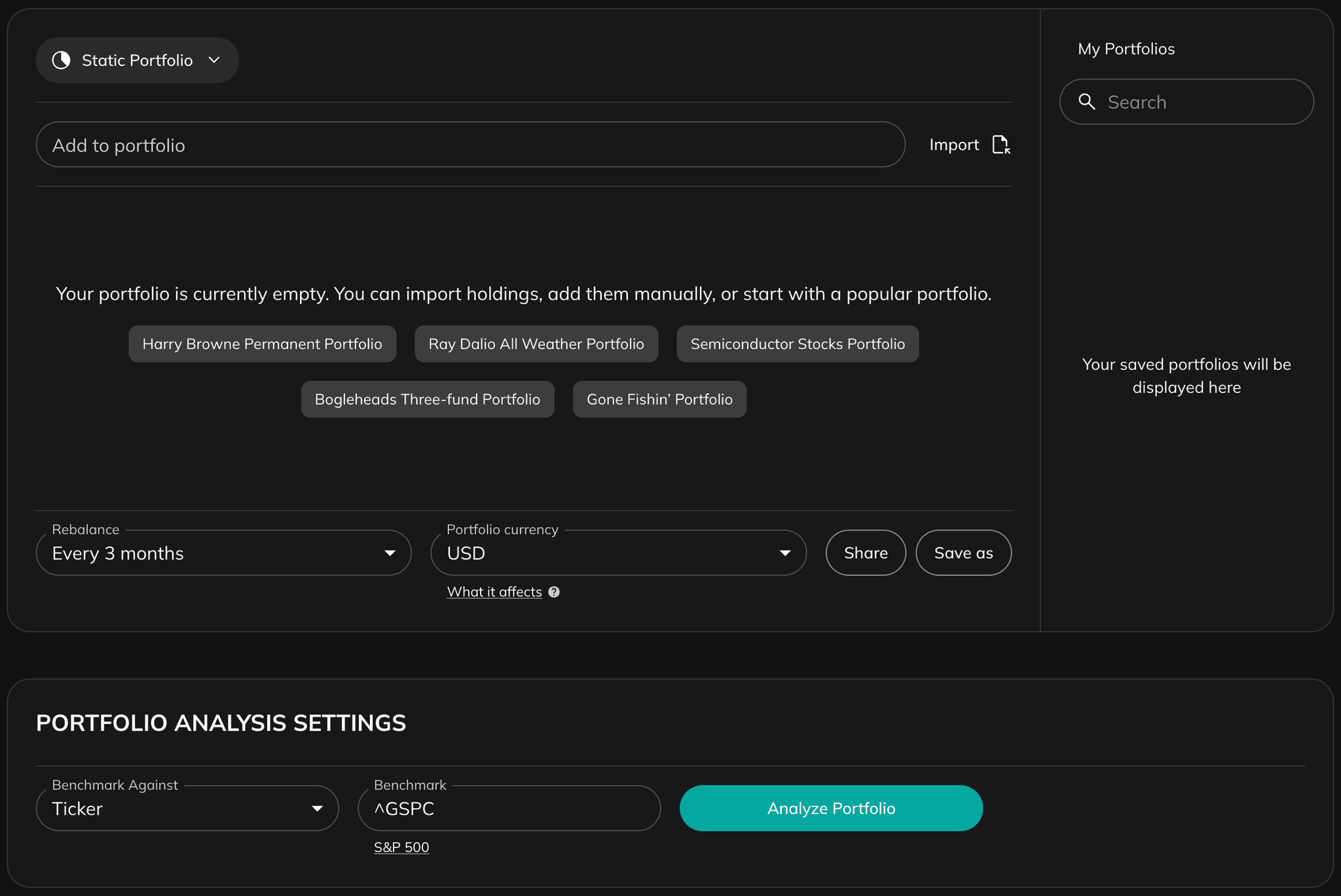The image size is (1341, 896).
Task: Choose the Bogleheads Three-fund Portfolio
Action: (427, 399)
